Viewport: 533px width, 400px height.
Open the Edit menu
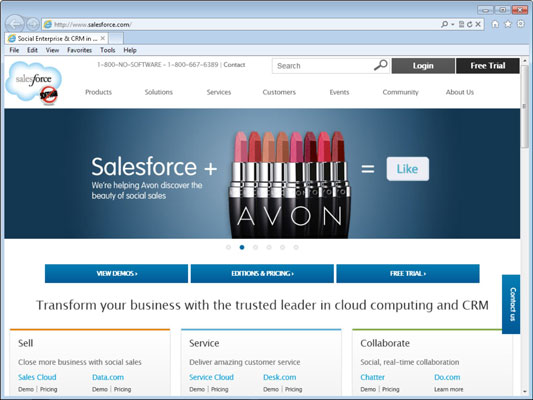point(32,50)
